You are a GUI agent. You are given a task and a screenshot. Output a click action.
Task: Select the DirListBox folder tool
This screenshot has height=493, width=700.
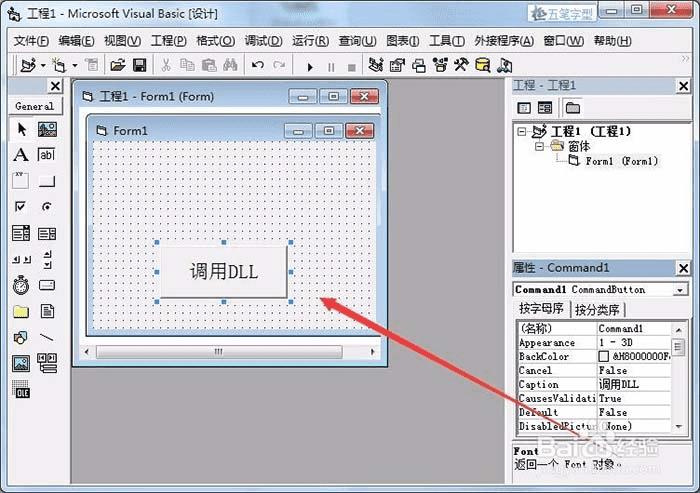(21, 311)
